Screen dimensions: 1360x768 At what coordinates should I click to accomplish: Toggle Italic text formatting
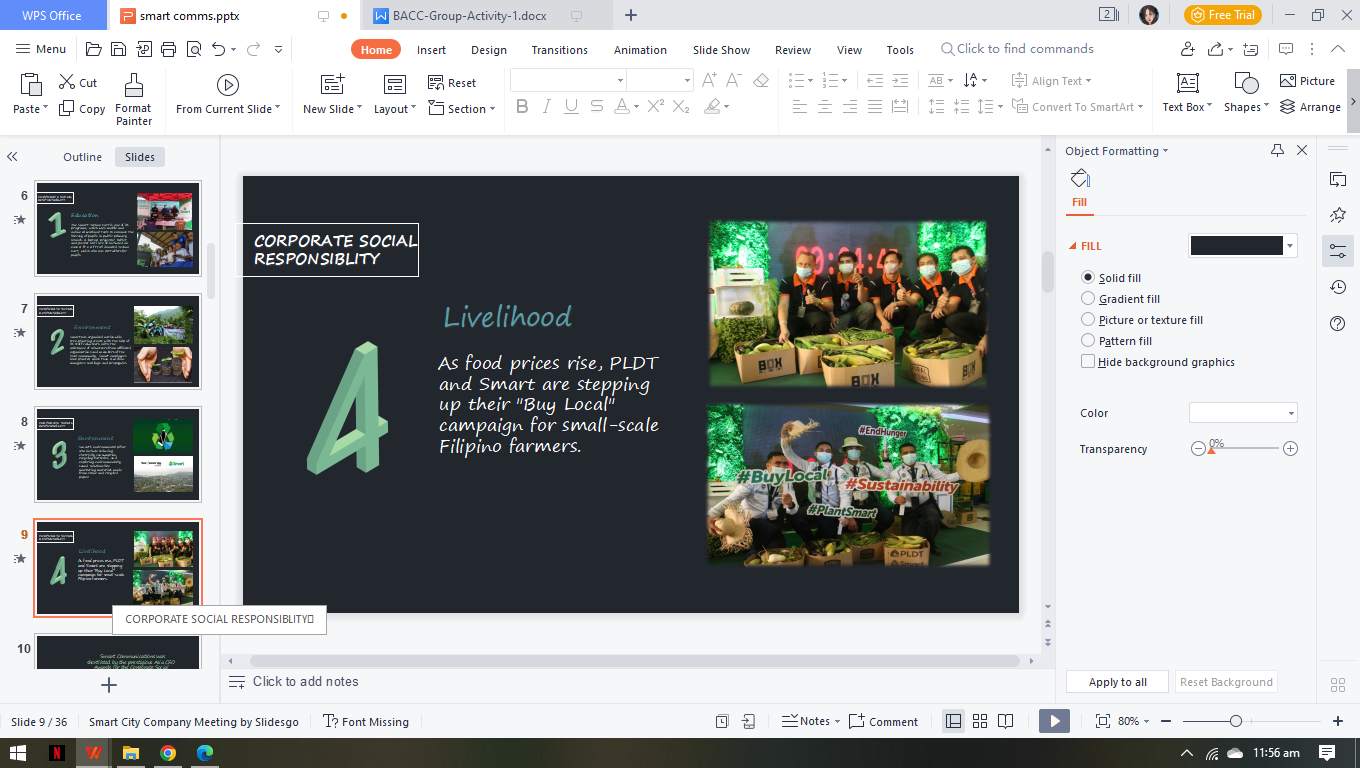547,106
